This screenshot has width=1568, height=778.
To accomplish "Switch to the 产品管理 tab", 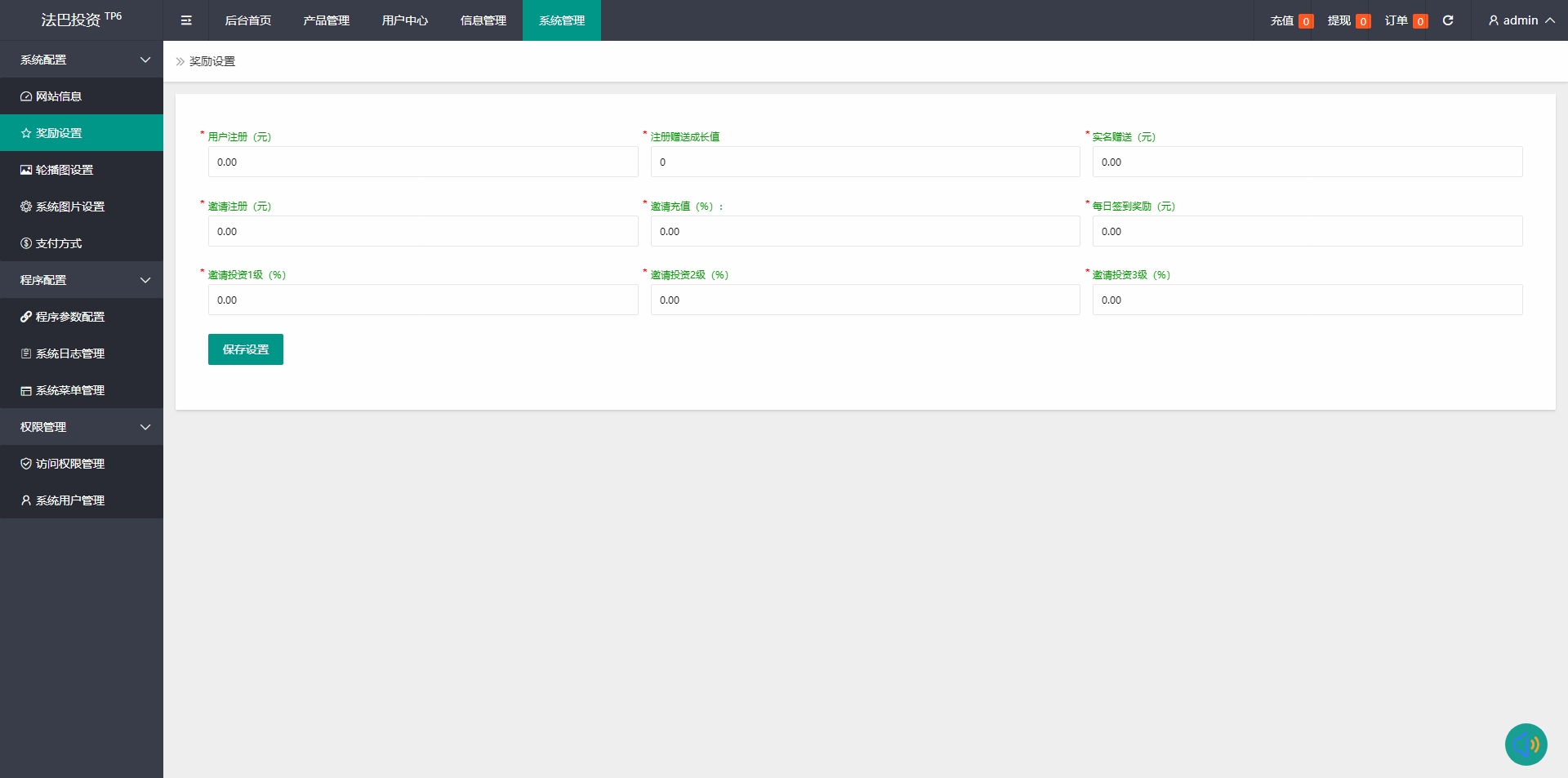I will pos(327,20).
